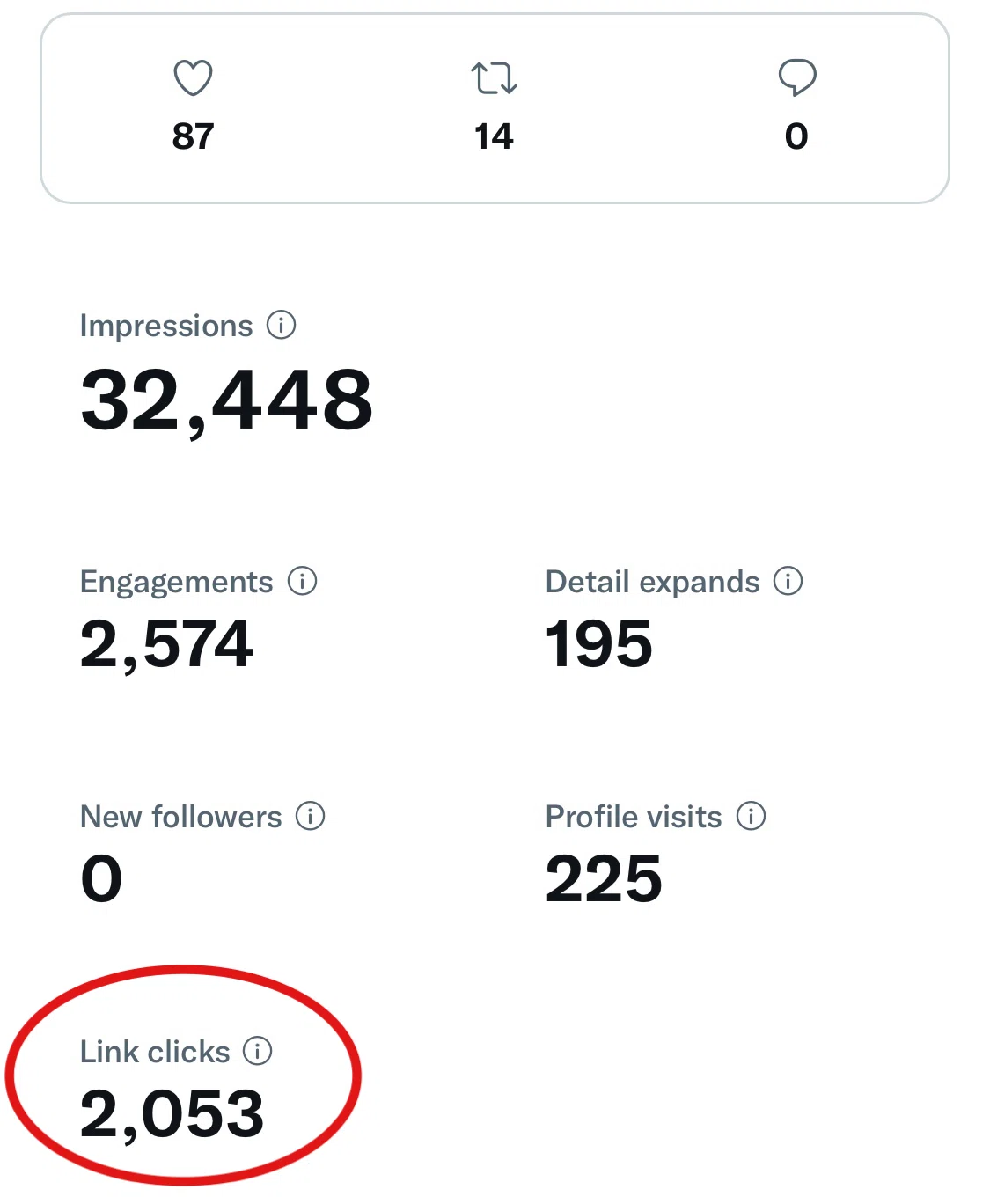The height and width of the screenshot is (1204, 990).
Task: Open the Profile visits info icon
Action: (x=751, y=816)
